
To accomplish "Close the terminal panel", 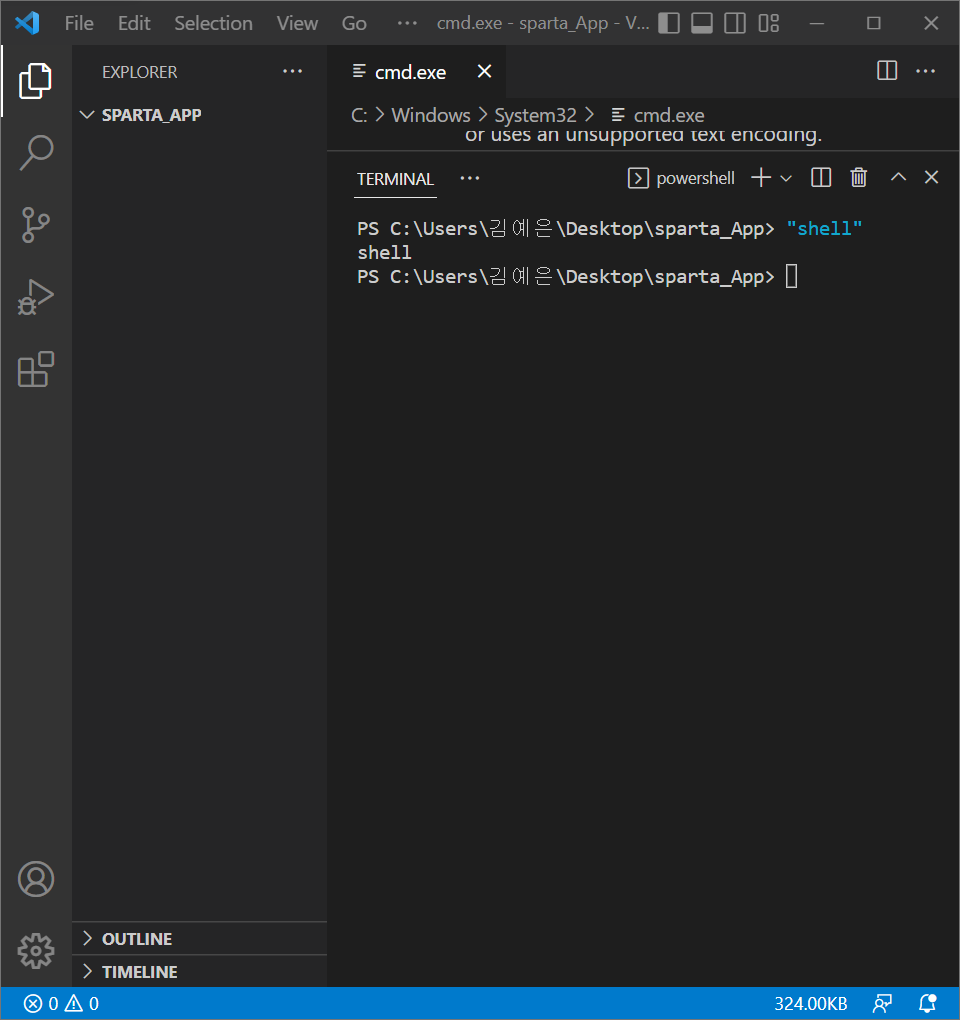I will (931, 177).
